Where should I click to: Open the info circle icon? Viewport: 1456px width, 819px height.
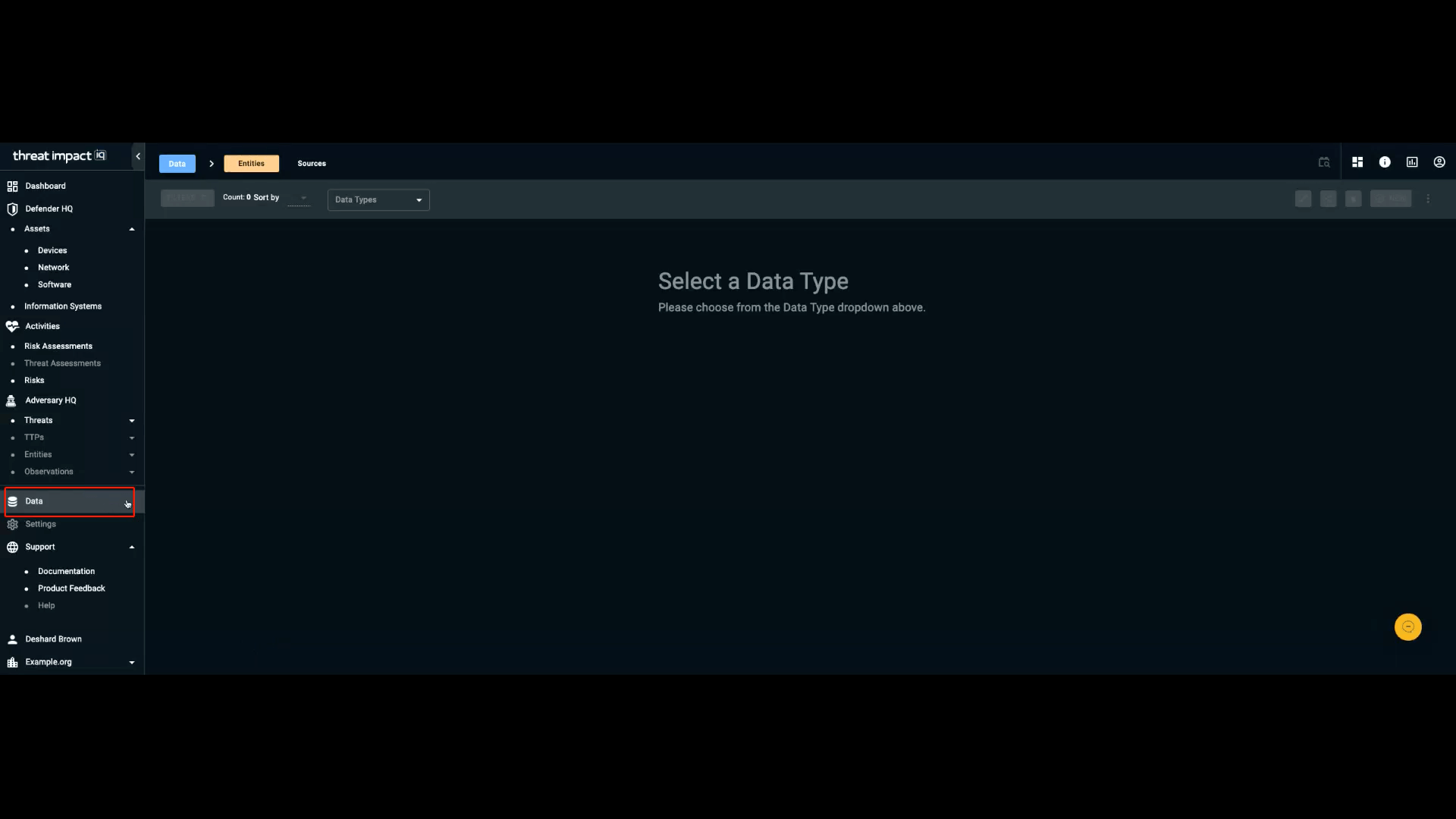tap(1385, 162)
